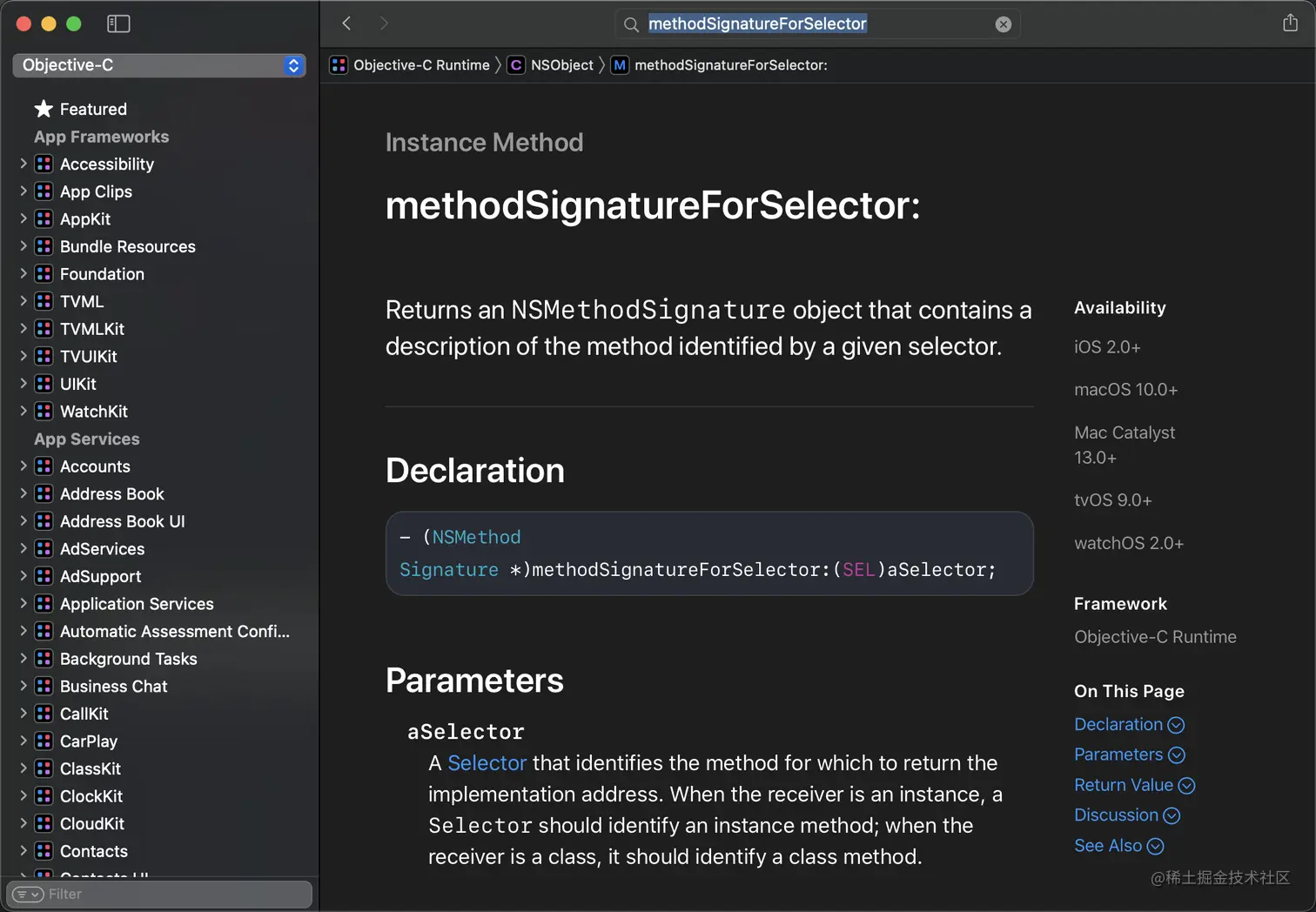
Task: Click the CallKit framework icon
Action: pos(44,714)
